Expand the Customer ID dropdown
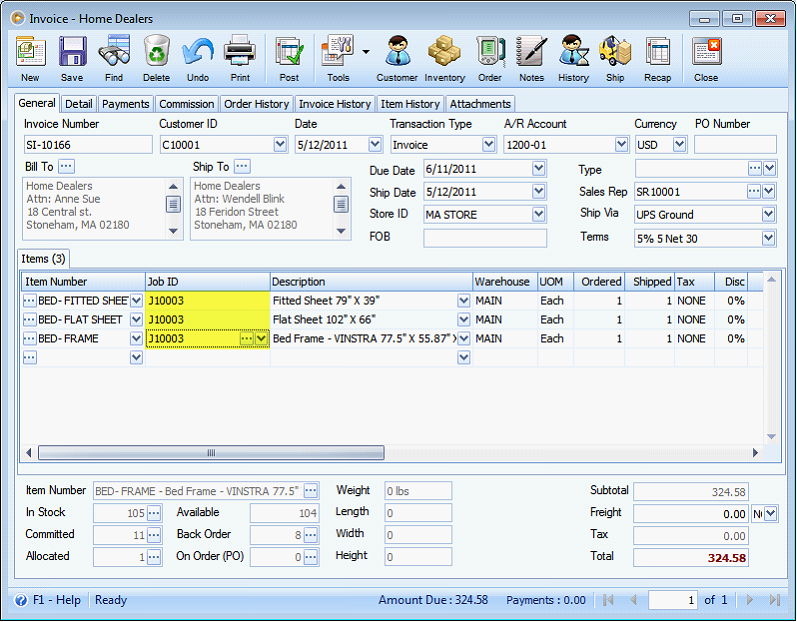This screenshot has width=797, height=622. tap(280, 144)
